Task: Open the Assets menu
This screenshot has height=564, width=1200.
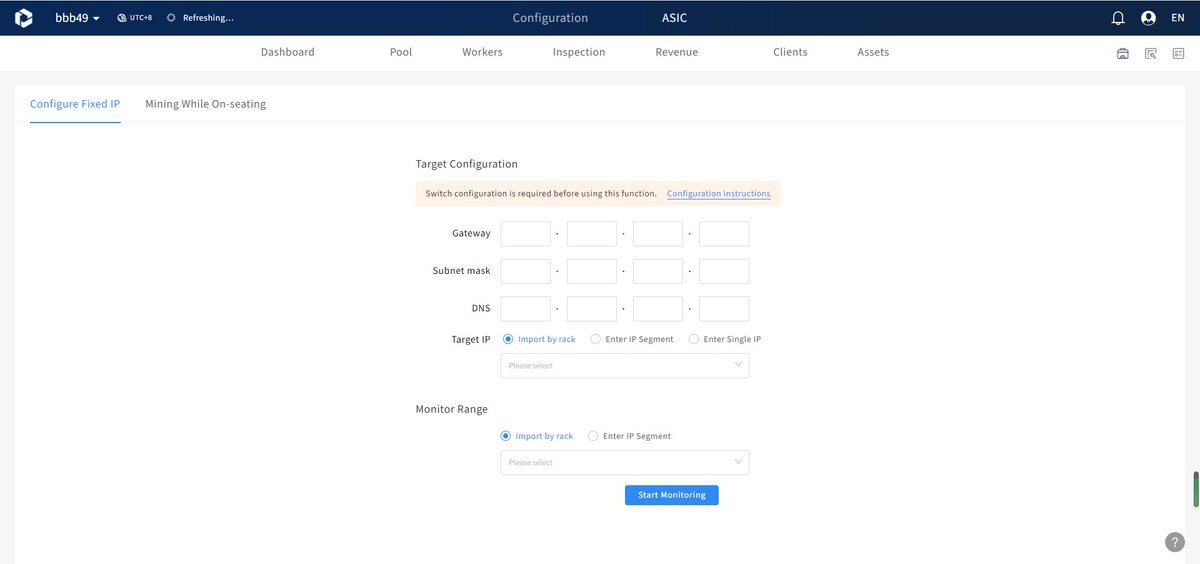Action: pyautogui.click(x=873, y=52)
